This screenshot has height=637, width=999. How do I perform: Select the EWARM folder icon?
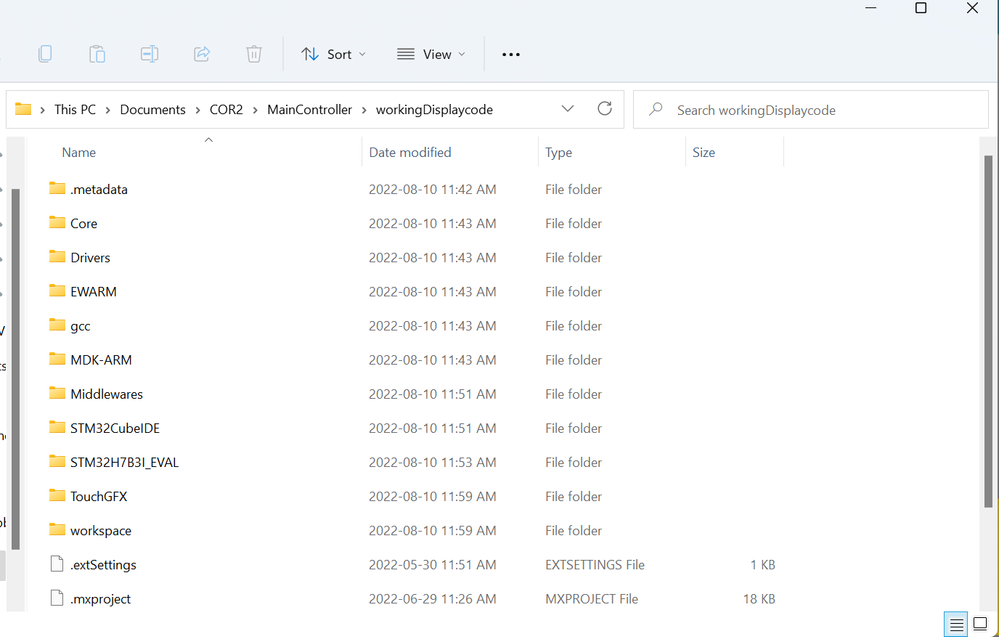pyautogui.click(x=57, y=290)
